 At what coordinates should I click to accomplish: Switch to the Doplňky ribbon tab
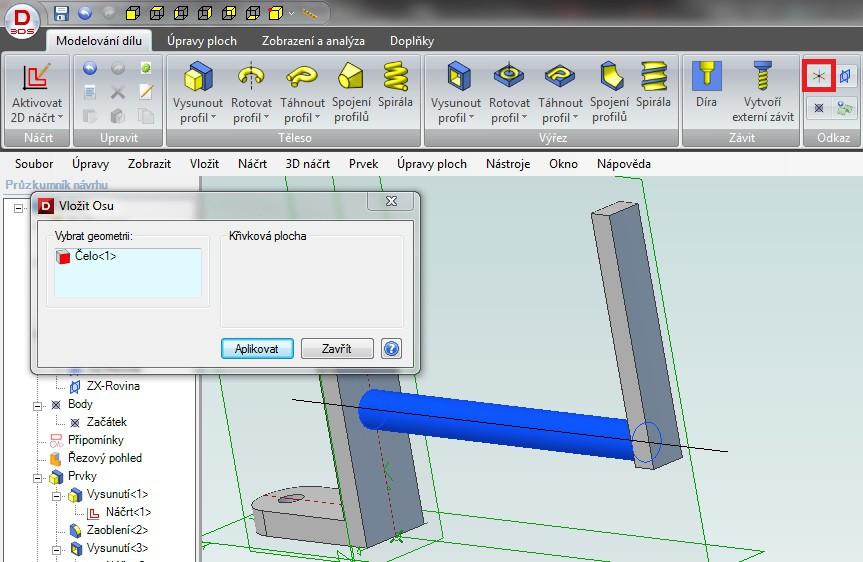pos(412,41)
